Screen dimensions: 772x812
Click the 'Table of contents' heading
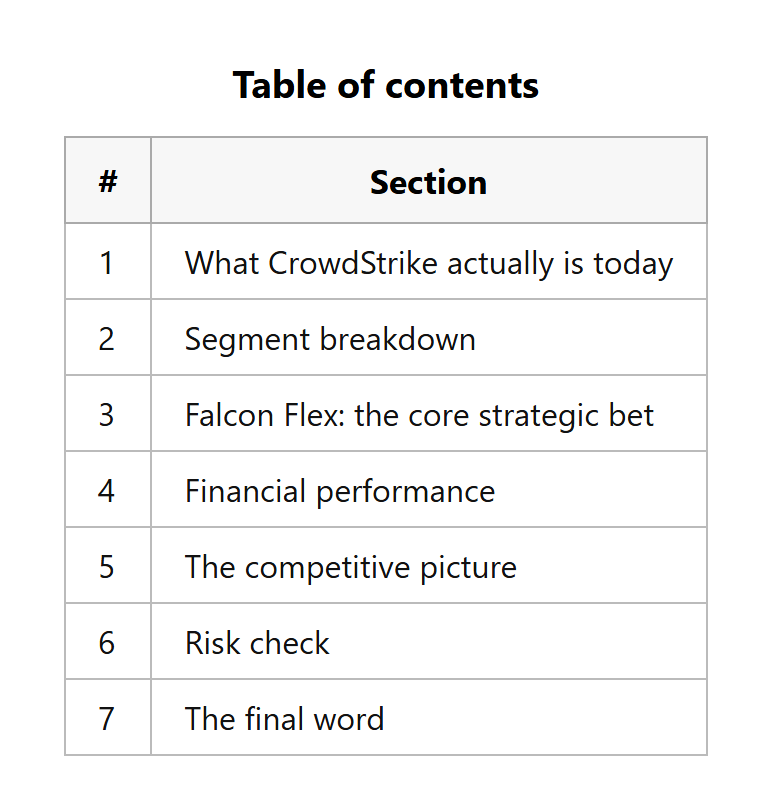pos(386,85)
